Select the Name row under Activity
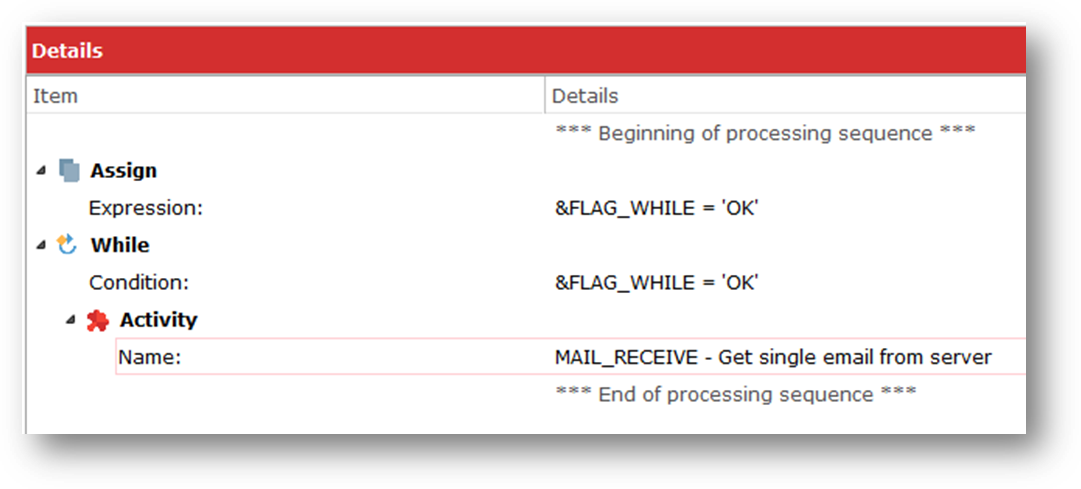 pyautogui.click(x=571, y=357)
